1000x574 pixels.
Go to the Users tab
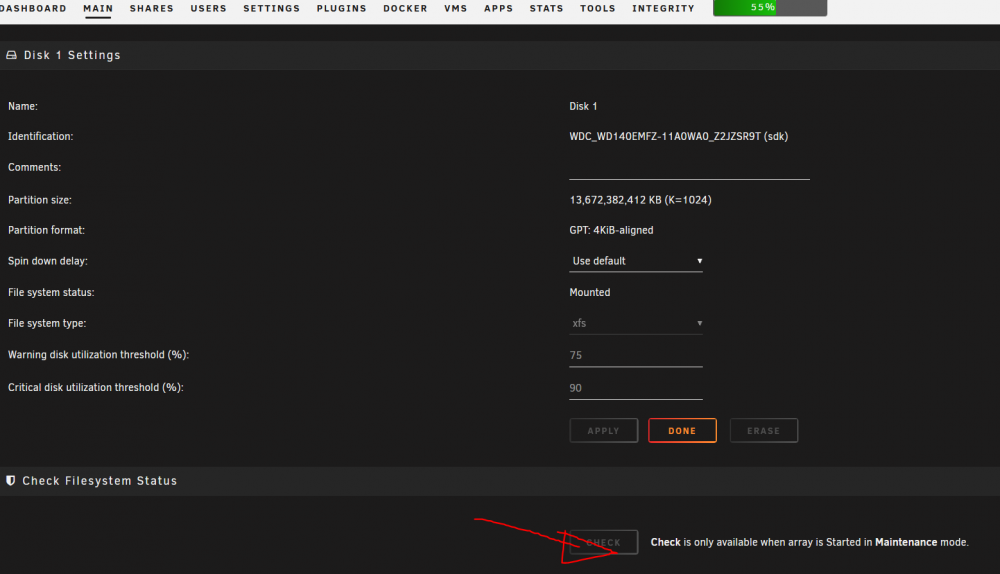pos(208,8)
